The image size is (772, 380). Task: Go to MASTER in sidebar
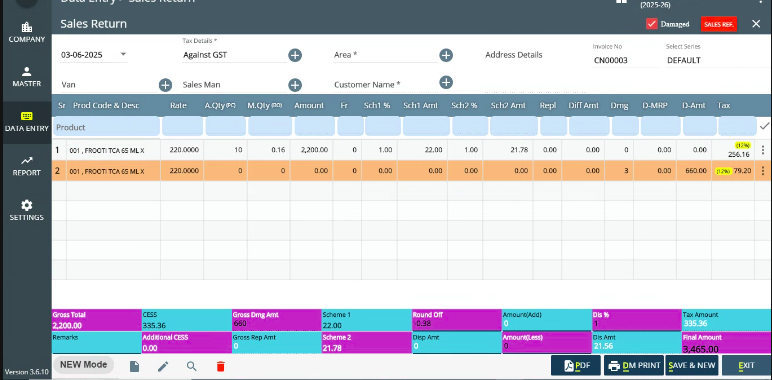tap(27, 77)
